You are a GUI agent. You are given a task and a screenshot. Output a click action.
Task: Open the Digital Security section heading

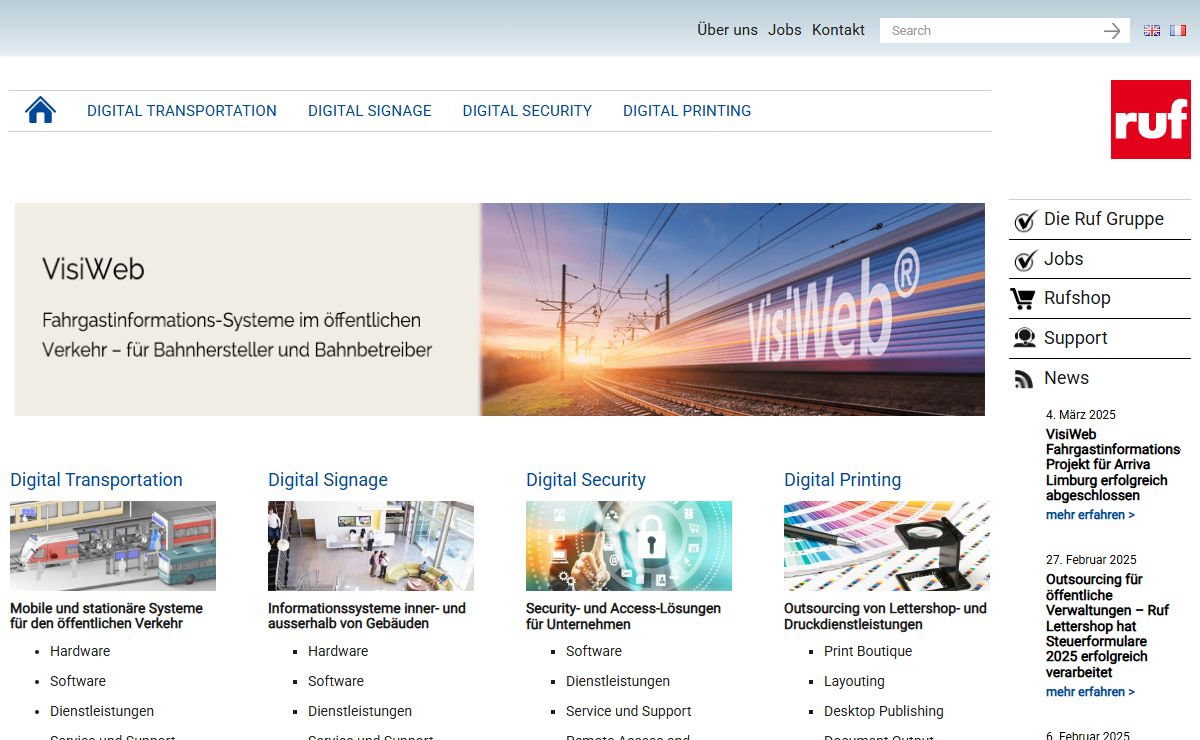(586, 480)
